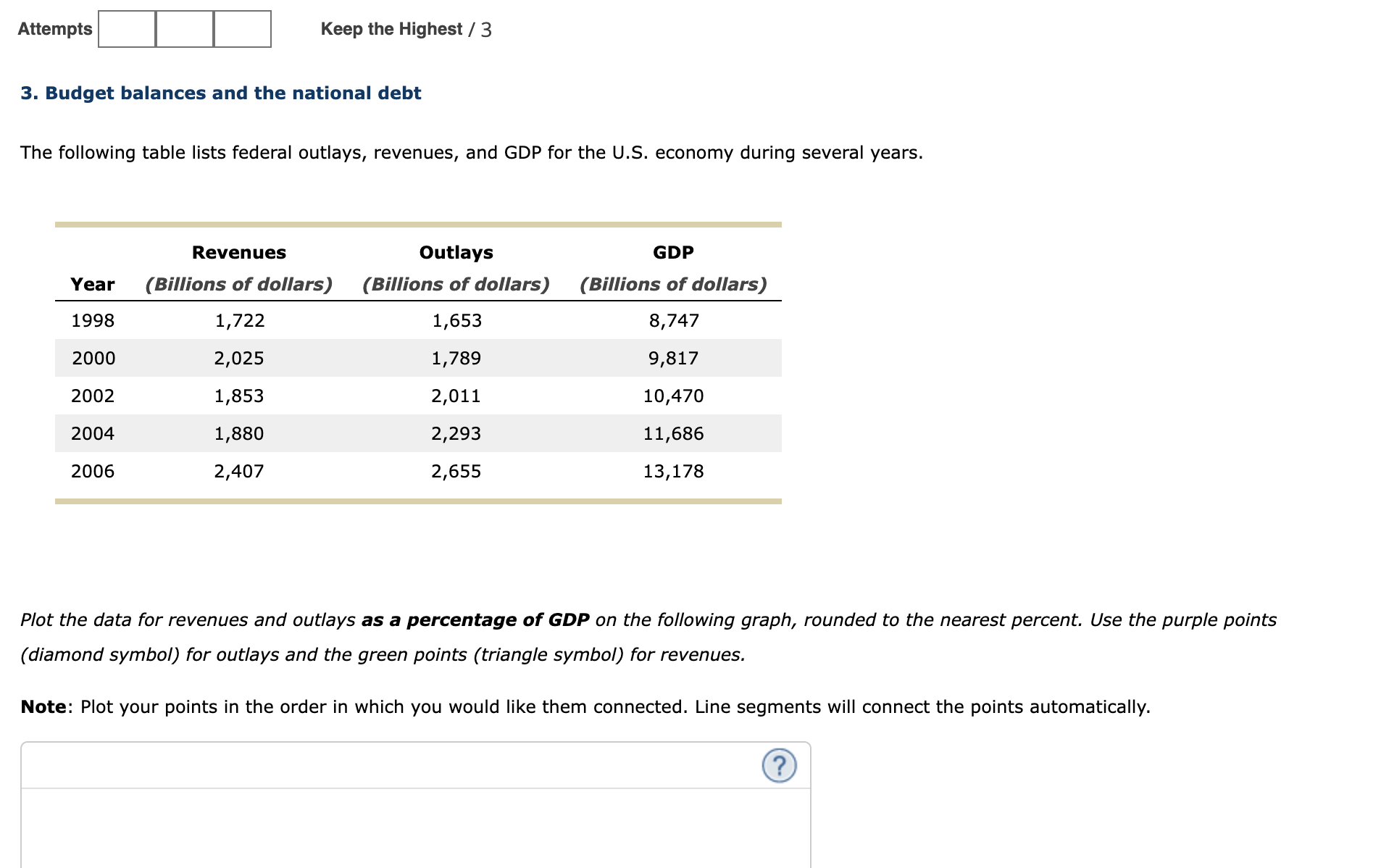Click the Year column header
The image size is (1381, 868).
coord(92,284)
